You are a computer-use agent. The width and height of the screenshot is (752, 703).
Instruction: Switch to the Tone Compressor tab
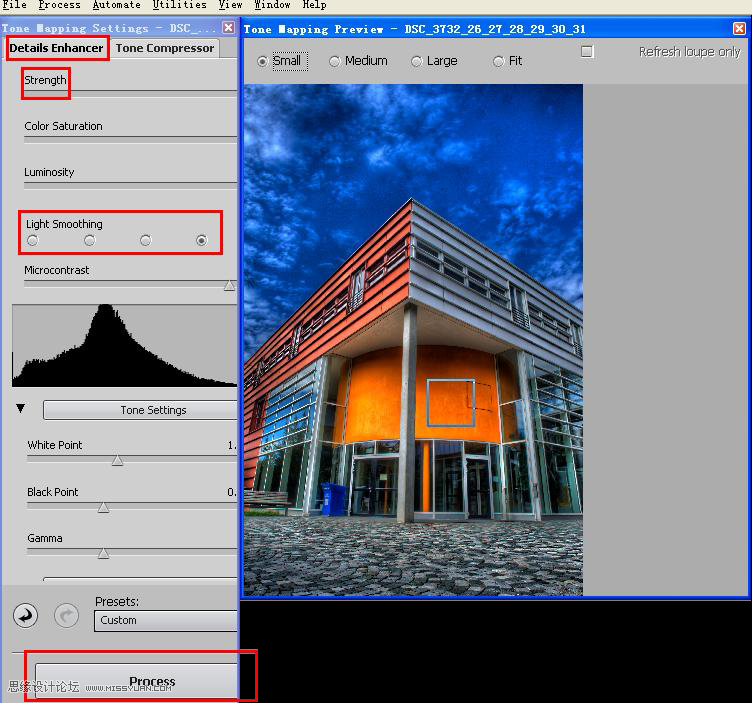(x=164, y=48)
